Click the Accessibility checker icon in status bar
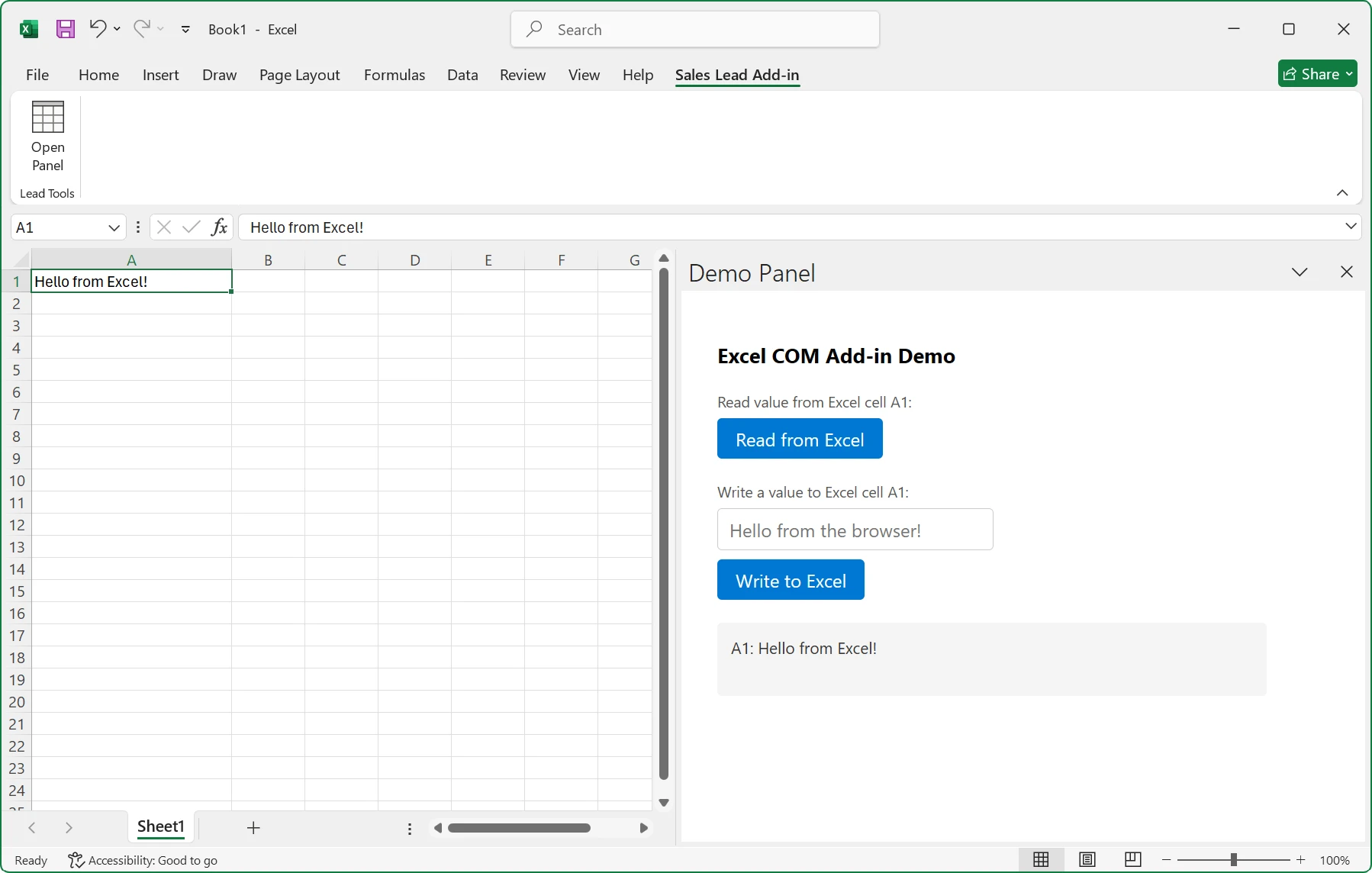 [76, 860]
